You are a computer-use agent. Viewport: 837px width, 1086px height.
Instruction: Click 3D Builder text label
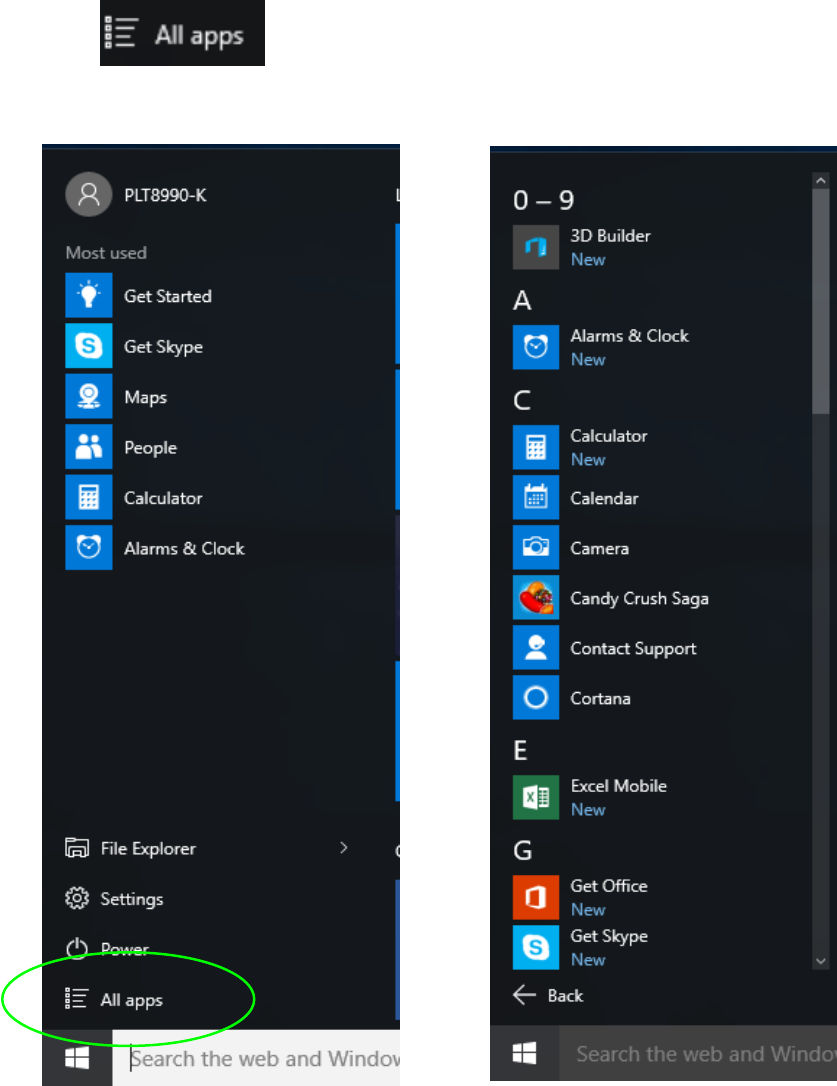click(610, 236)
